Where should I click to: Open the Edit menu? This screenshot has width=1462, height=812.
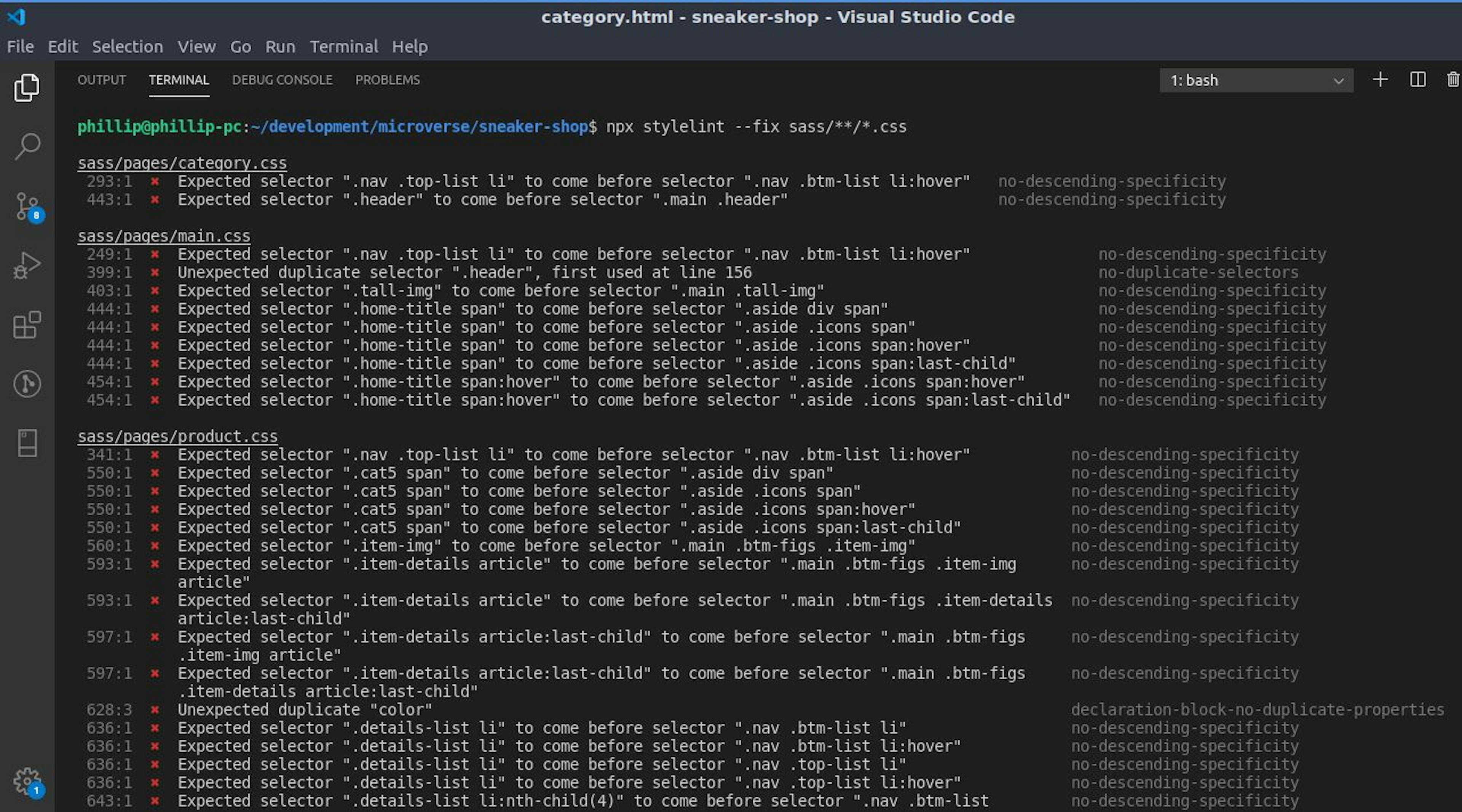(62, 46)
